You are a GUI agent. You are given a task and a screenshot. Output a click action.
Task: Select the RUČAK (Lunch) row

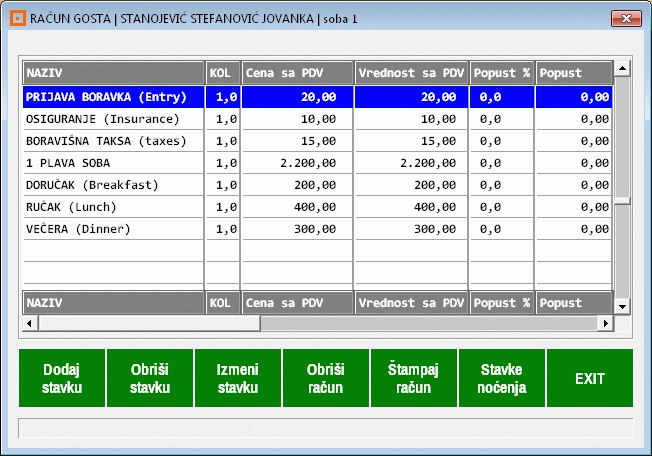pos(318,207)
